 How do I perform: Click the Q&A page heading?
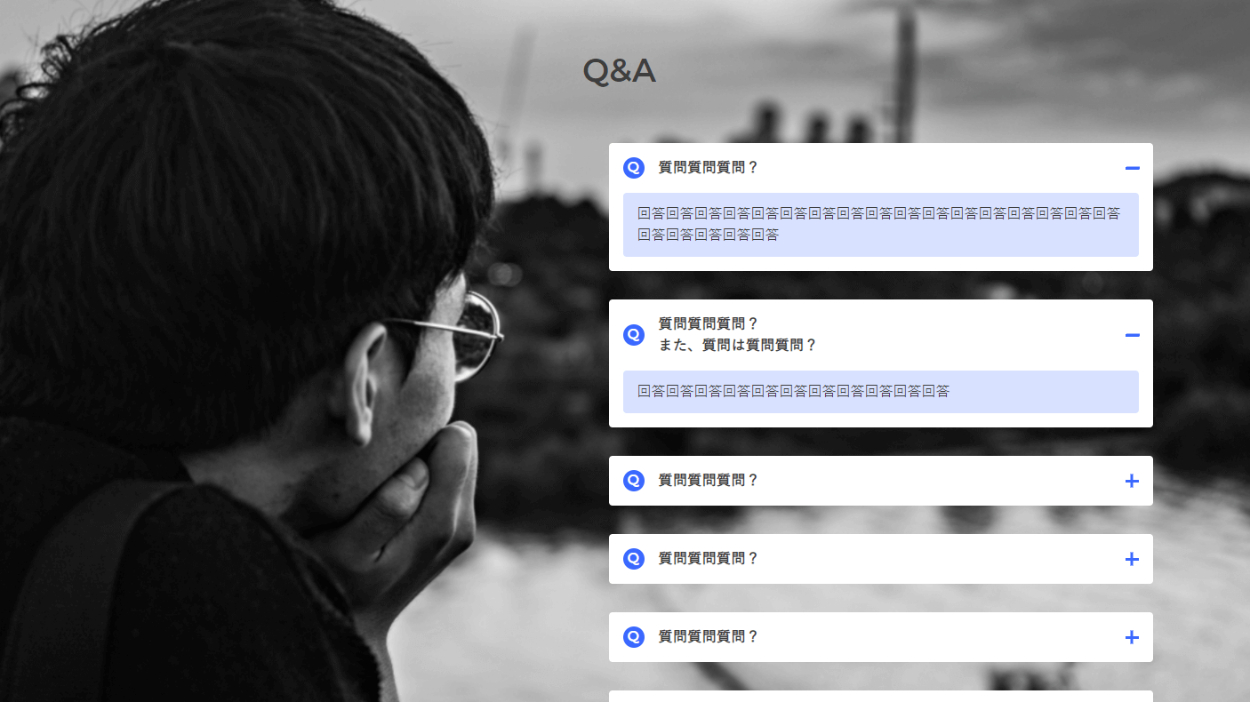619,72
